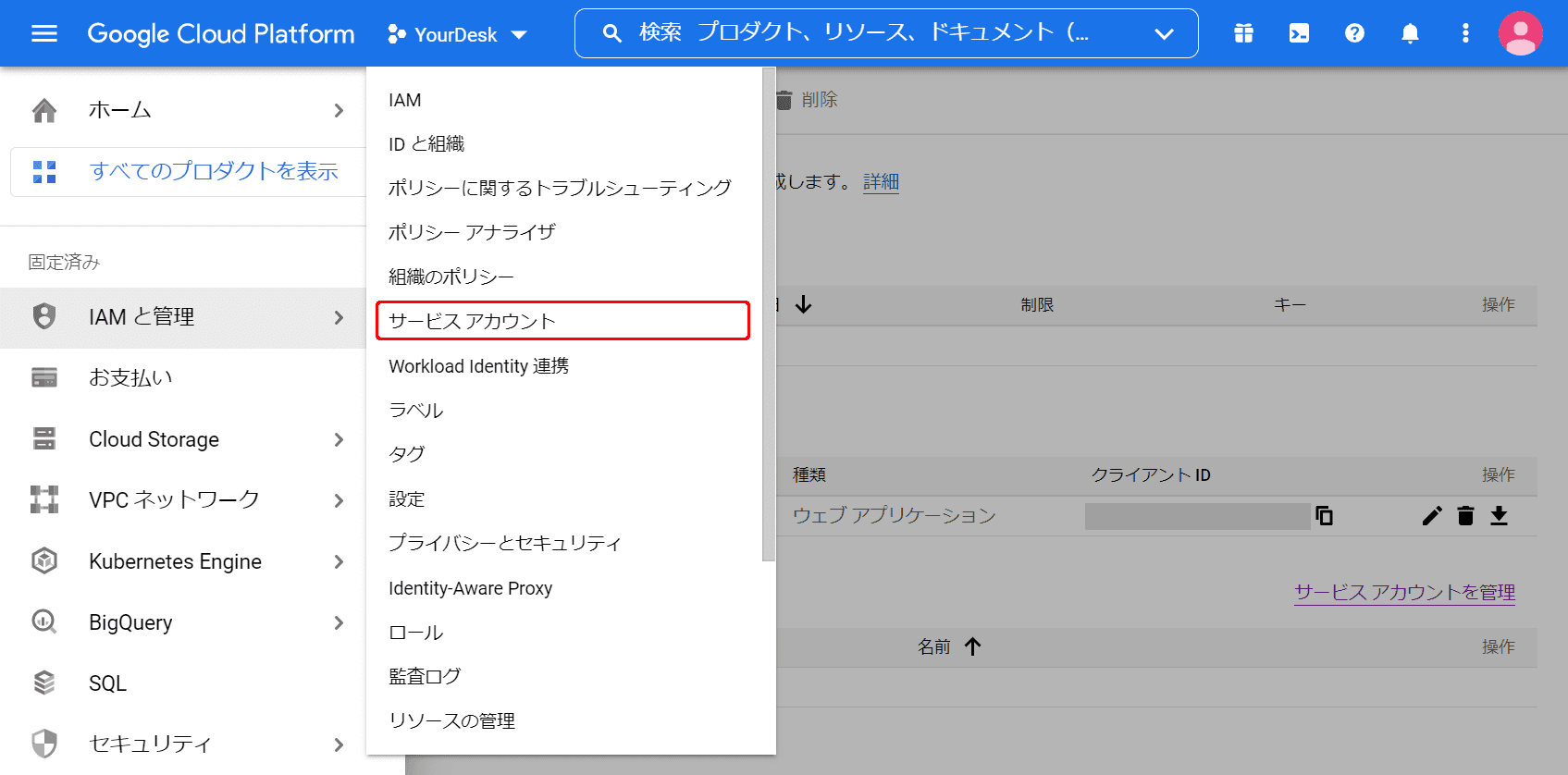Click the クライアント ID column header
Viewport: 1568px width, 775px height.
[x=1151, y=474]
